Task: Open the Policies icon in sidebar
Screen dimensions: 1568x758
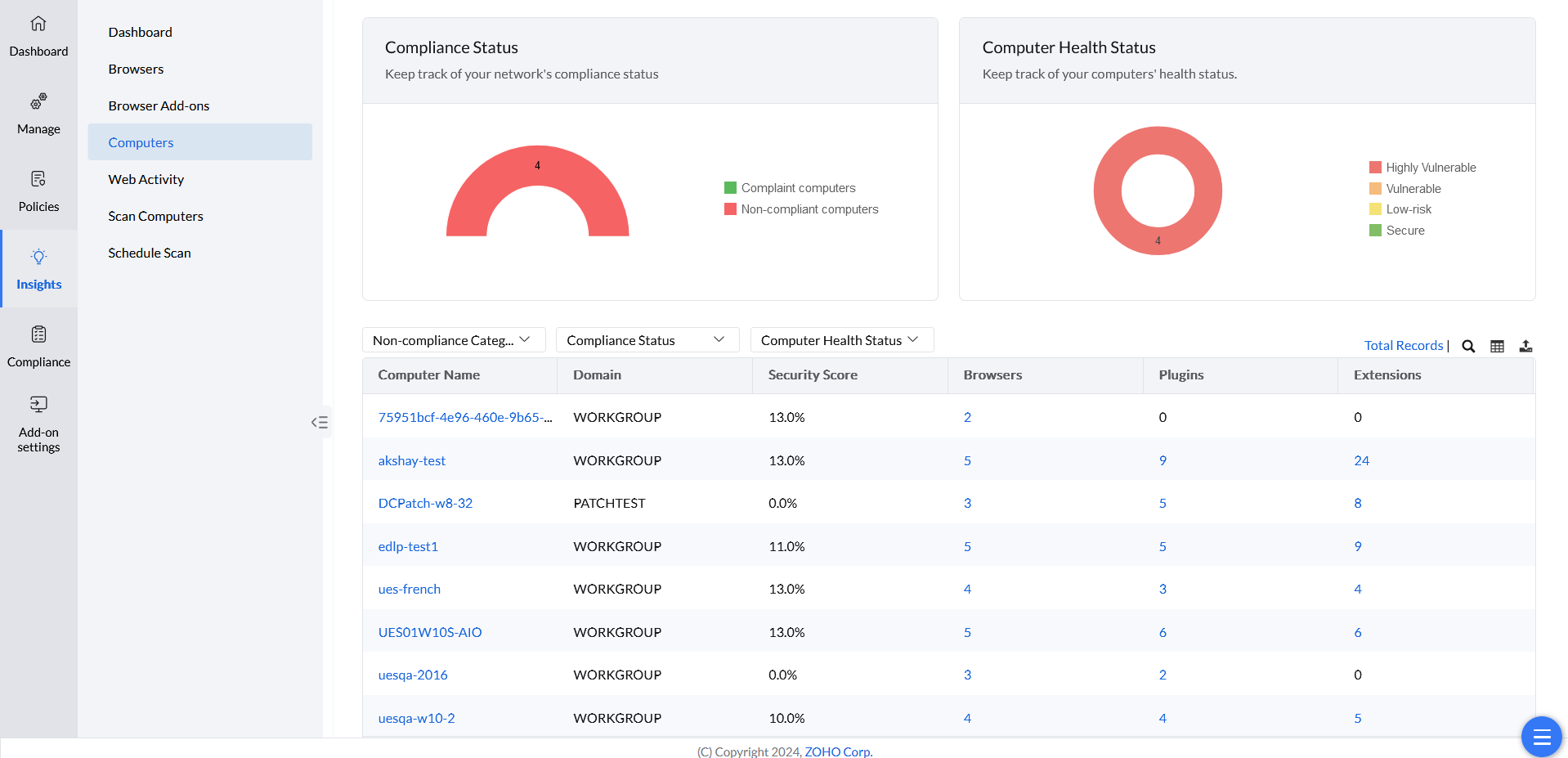Action: pyautogui.click(x=38, y=179)
